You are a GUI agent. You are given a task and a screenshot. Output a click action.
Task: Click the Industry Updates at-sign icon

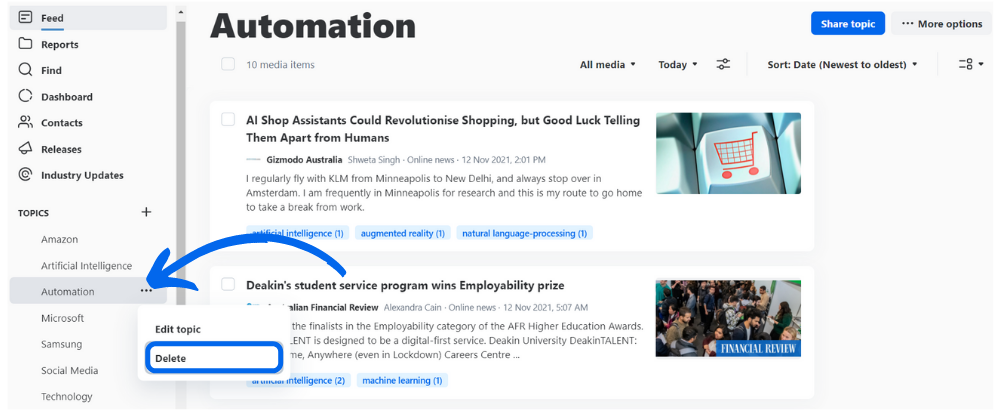pos(25,174)
